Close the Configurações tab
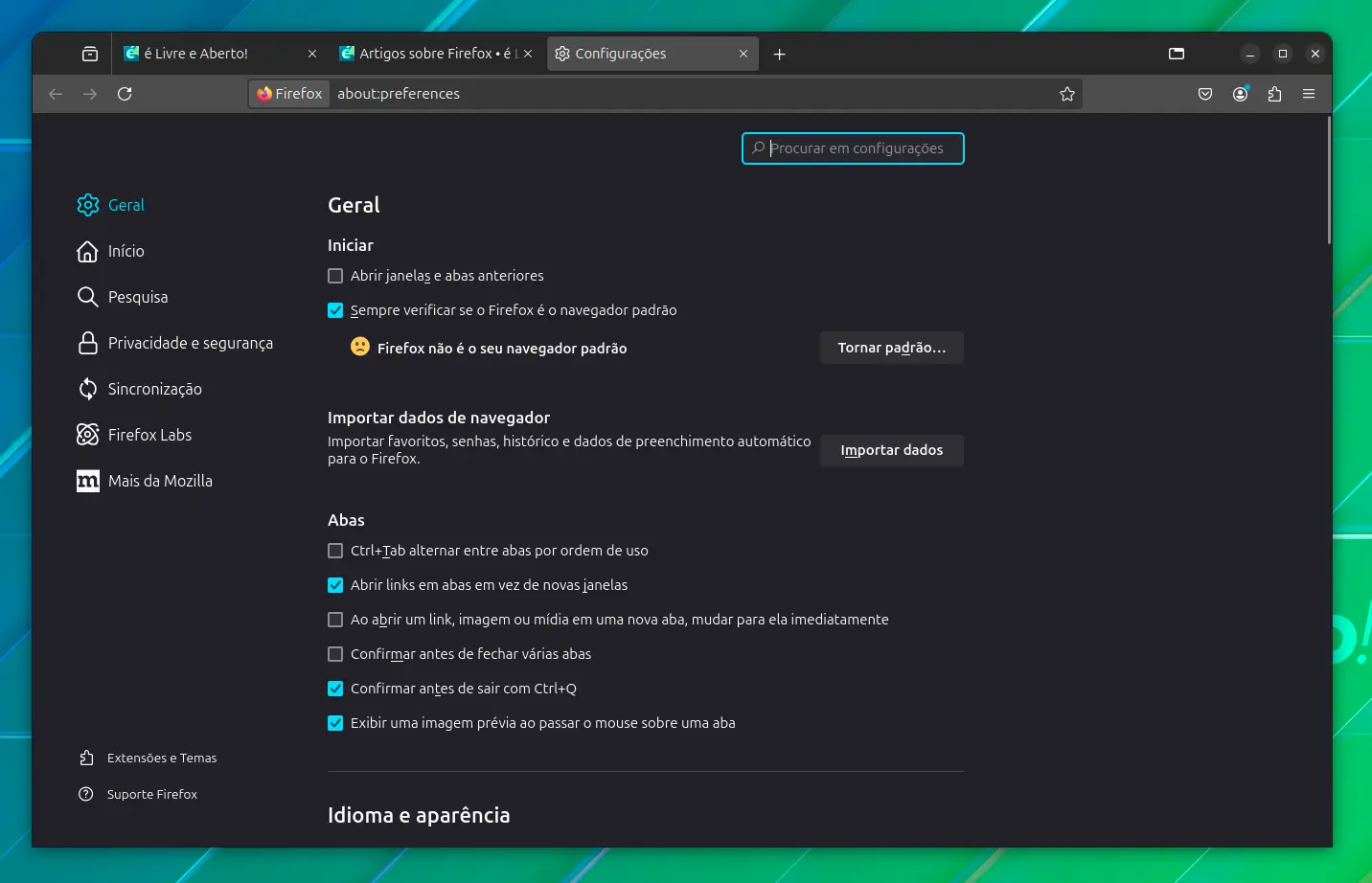The width and height of the screenshot is (1372, 883). point(743,54)
